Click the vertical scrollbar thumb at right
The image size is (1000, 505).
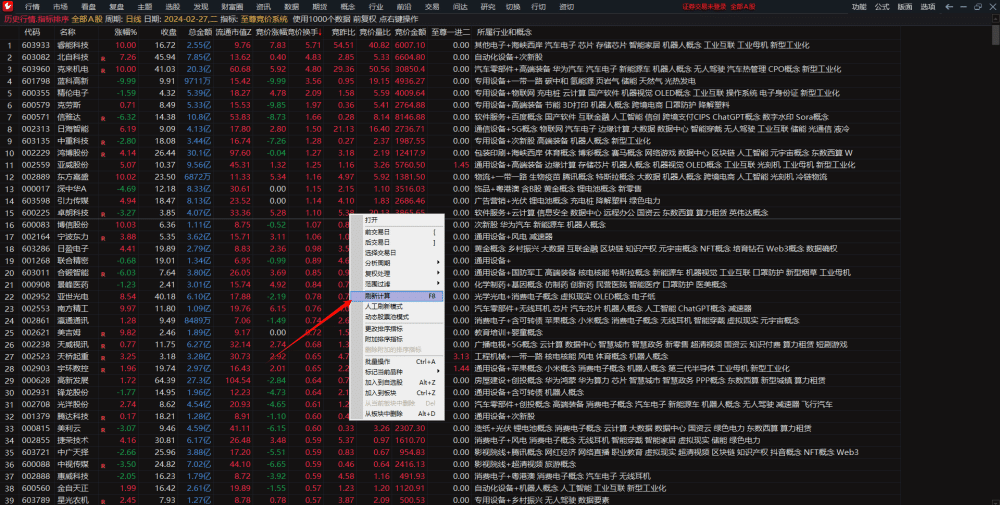(996, 35)
